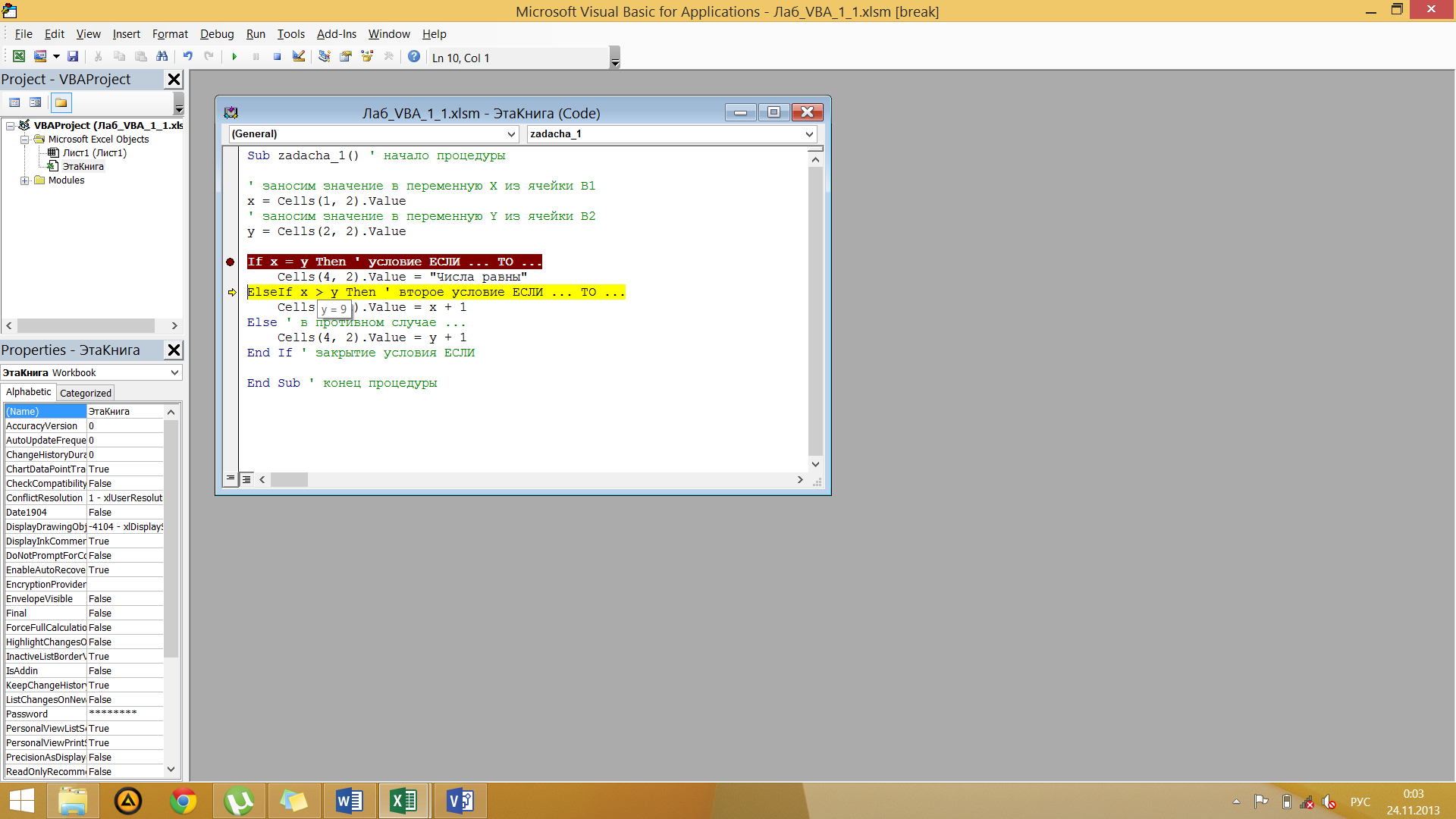Image resolution: width=1456 pixels, height=819 pixels.
Task: Open VBA Help question mark icon
Action: pyautogui.click(x=414, y=56)
